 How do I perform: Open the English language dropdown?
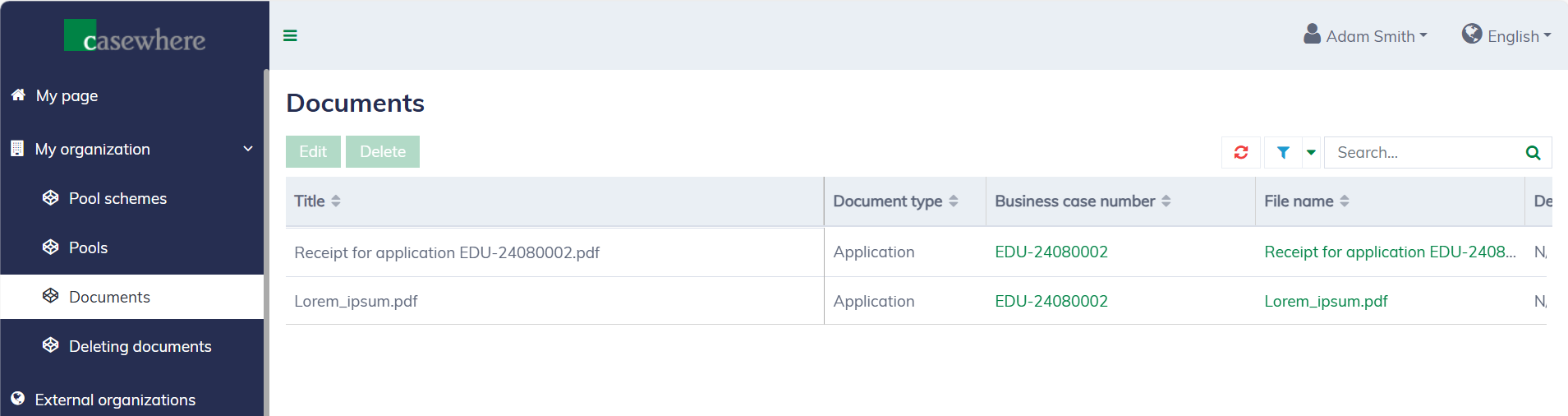click(x=1506, y=36)
